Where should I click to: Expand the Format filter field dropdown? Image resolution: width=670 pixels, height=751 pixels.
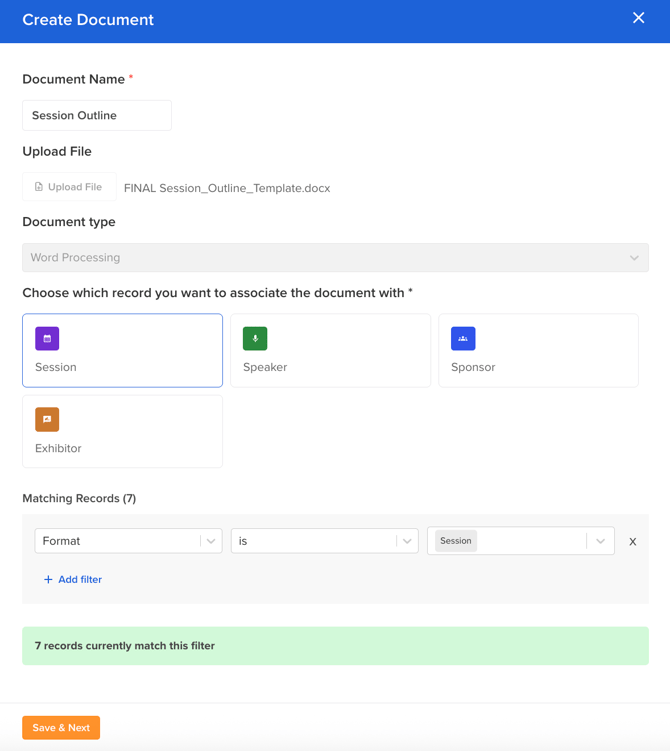pyautogui.click(x=211, y=541)
